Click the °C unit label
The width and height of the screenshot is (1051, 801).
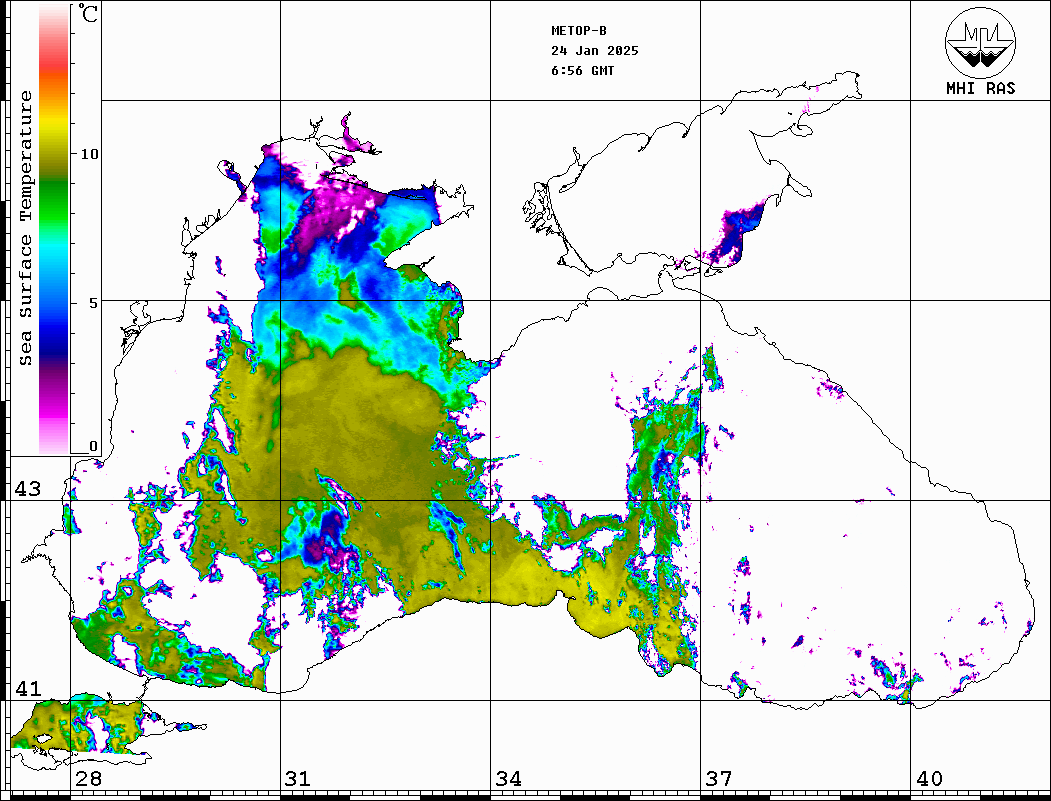[88, 13]
